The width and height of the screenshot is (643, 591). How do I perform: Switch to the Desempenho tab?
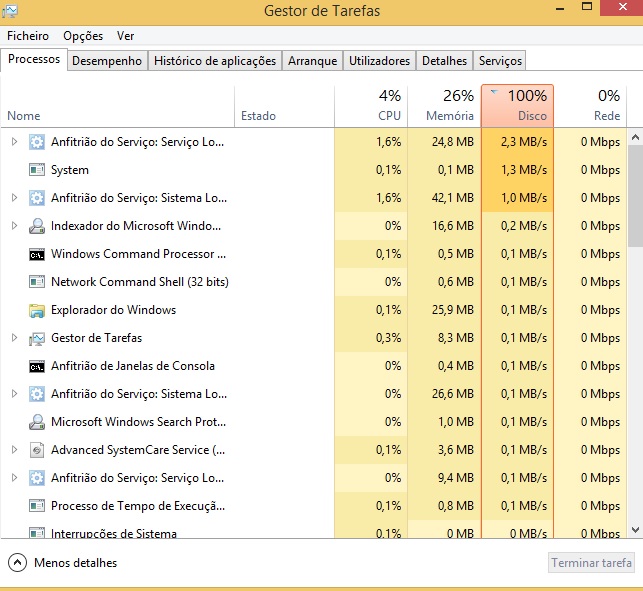pos(107,61)
